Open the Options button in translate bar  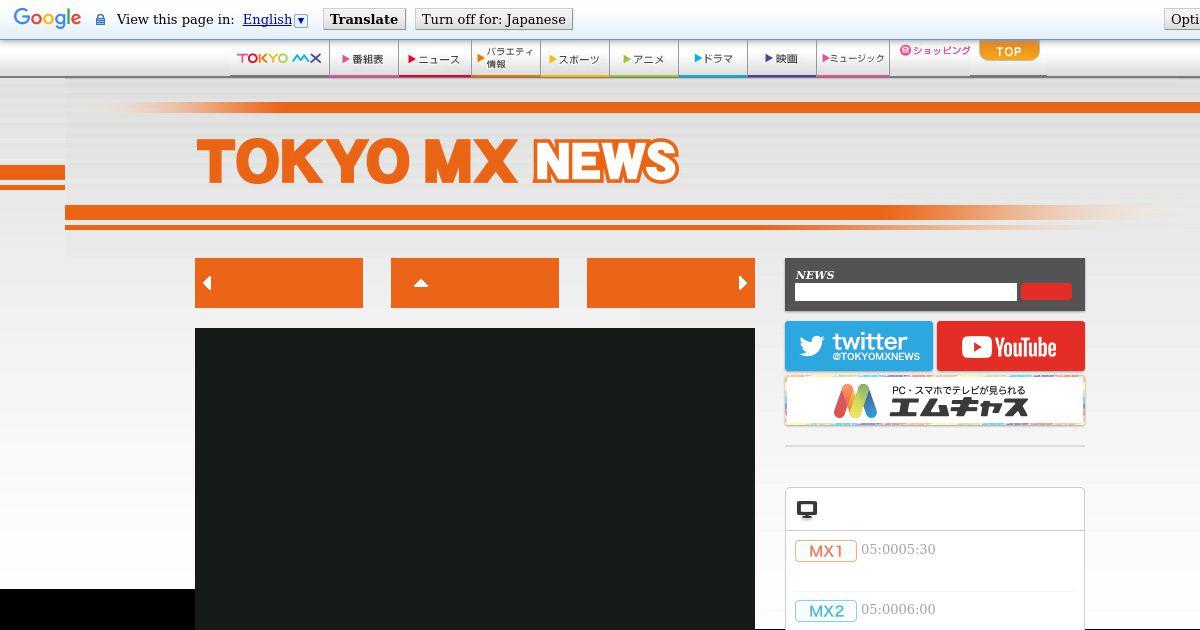(1183, 19)
